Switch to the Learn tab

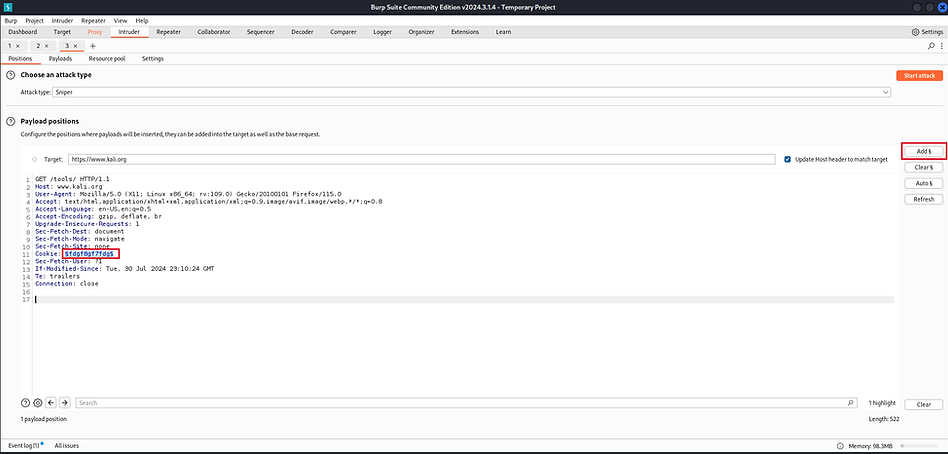[503, 32]
